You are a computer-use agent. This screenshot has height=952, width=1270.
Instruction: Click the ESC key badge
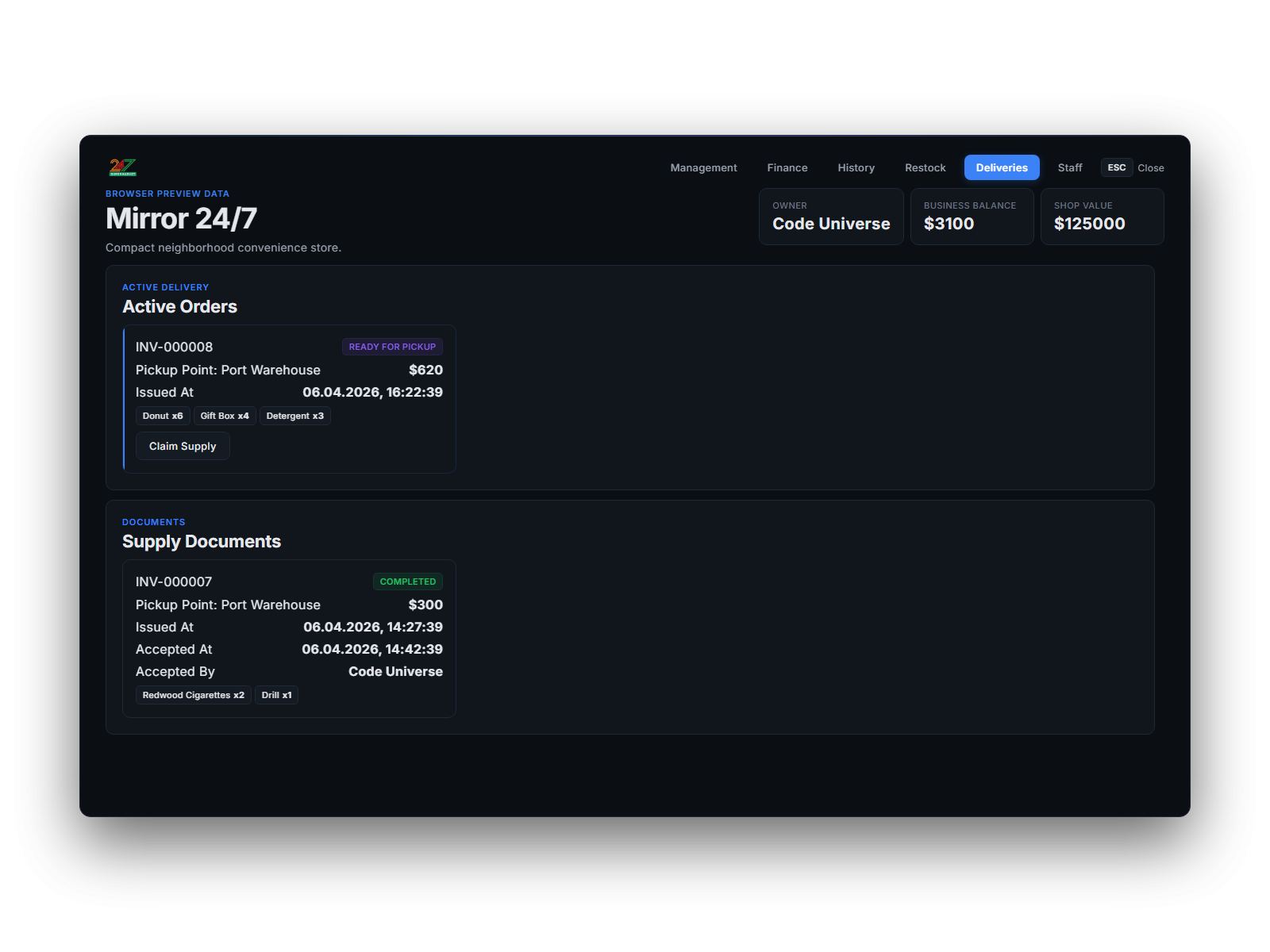pyautogui.click(x=1117, y=167)
